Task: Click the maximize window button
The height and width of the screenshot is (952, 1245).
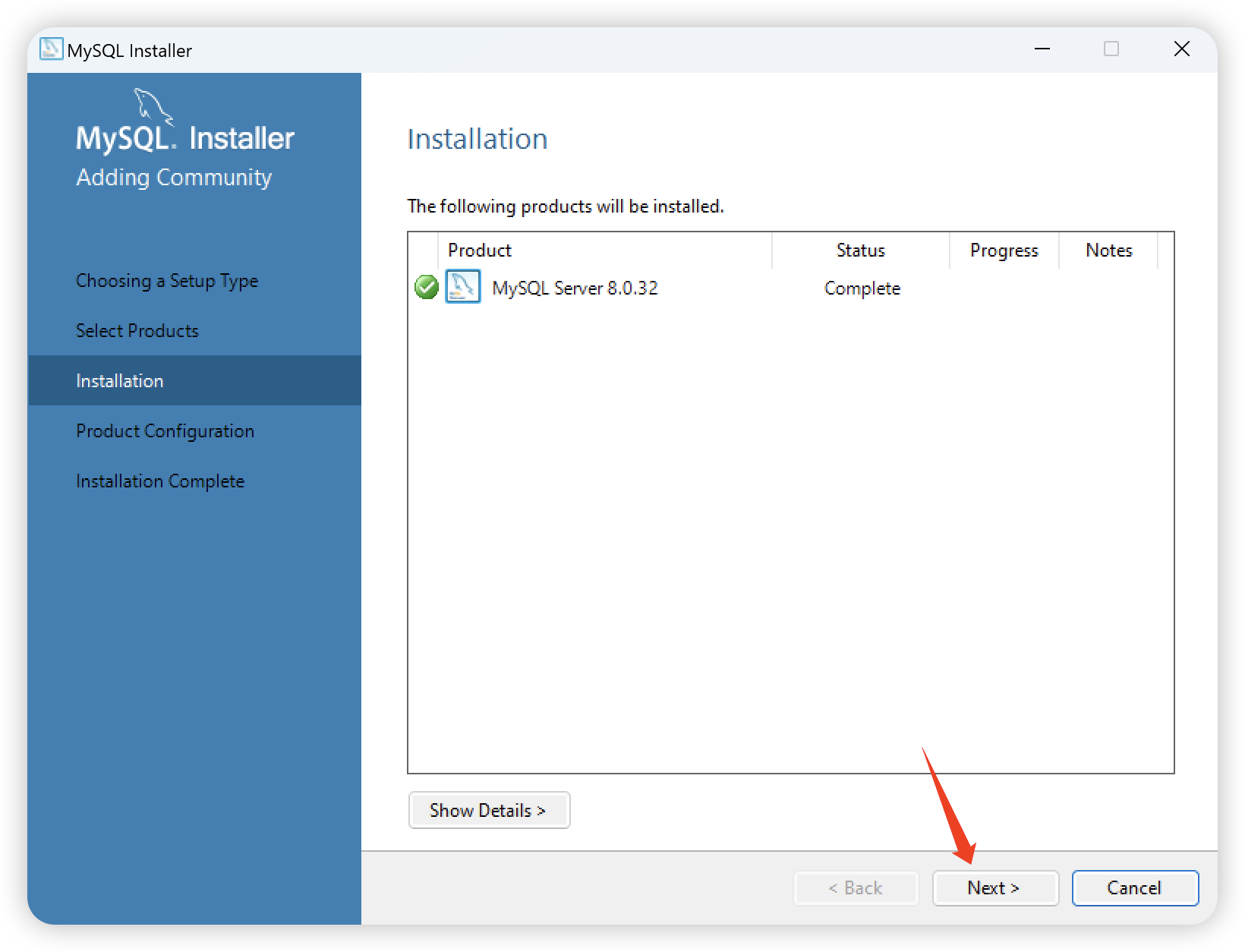Action: [1111, 49]
